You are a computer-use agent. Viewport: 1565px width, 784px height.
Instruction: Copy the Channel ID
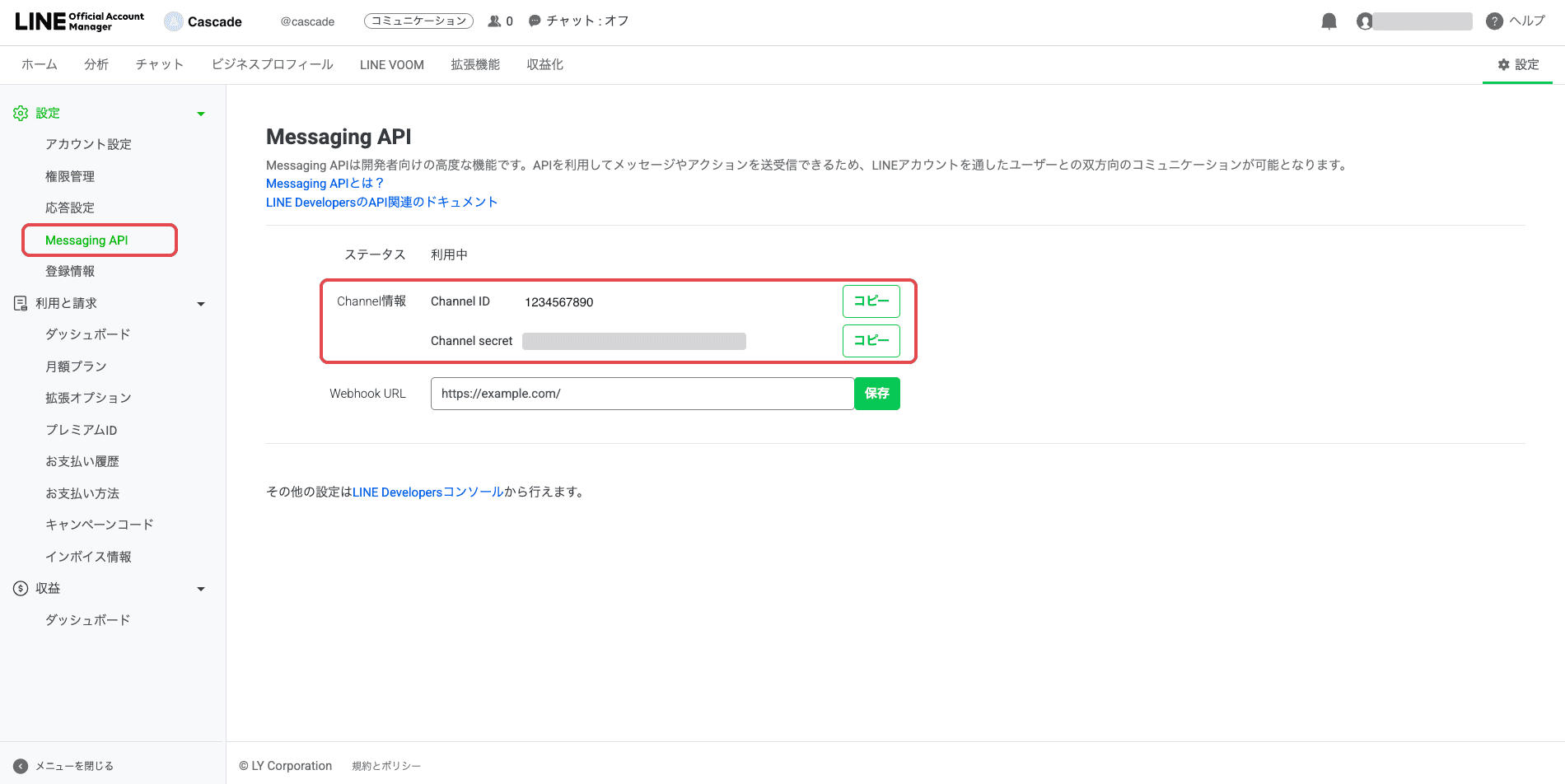click(x=871, y=301)
